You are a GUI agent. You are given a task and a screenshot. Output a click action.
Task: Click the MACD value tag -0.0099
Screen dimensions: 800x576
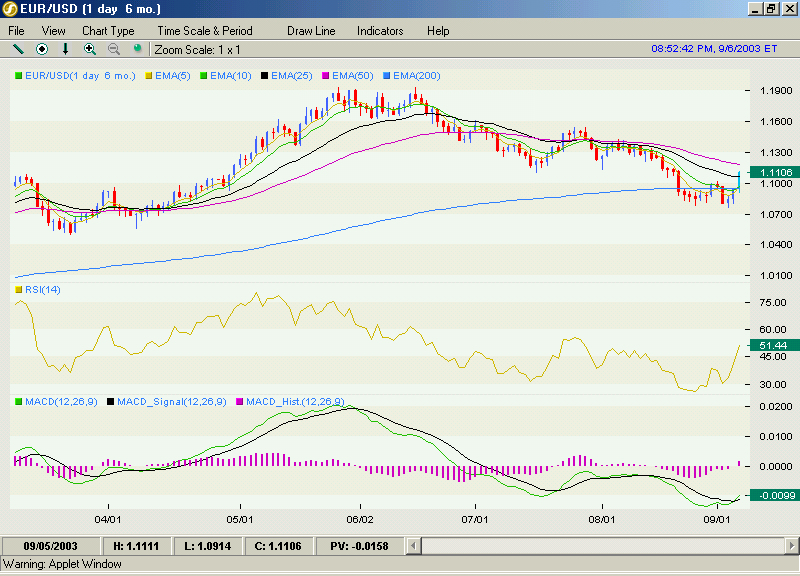775,495
